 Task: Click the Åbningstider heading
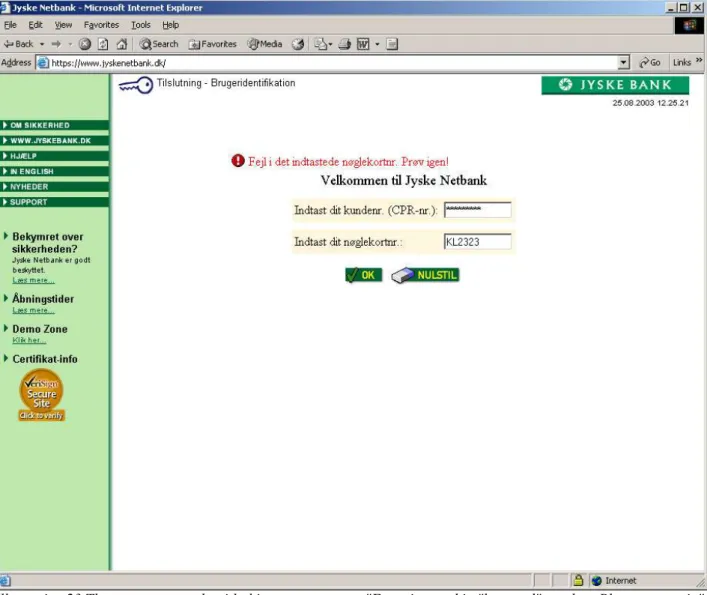click(43, 299)
